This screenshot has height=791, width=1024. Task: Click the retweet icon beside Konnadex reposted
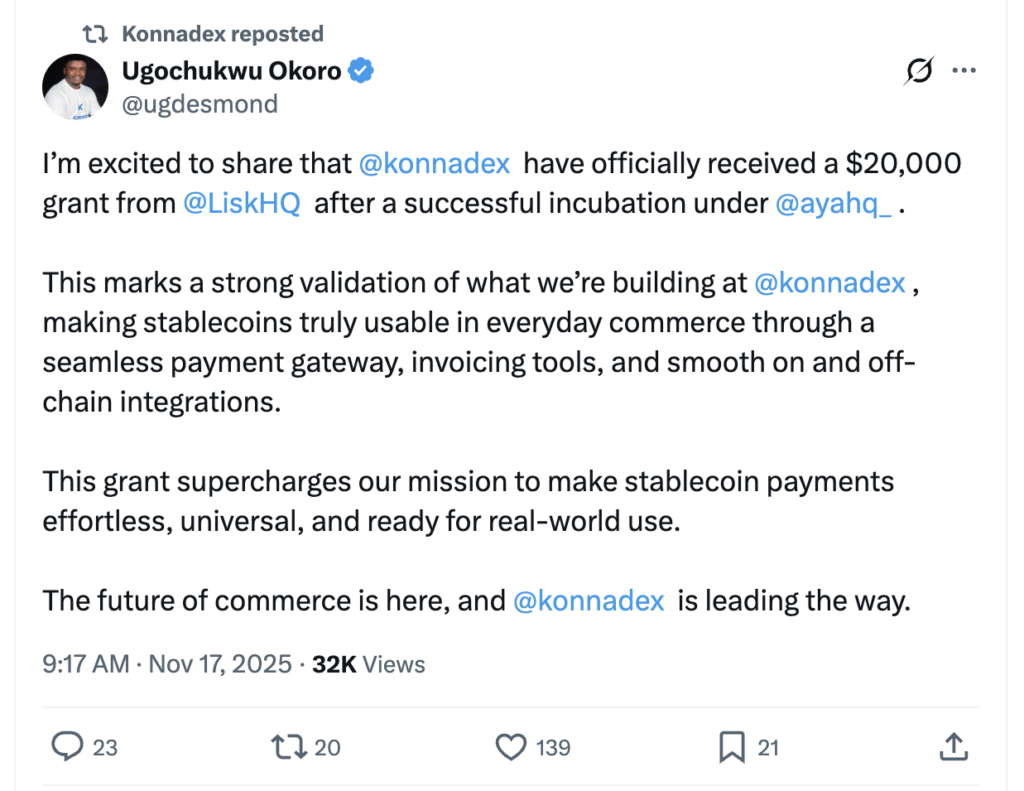point(95,34)
